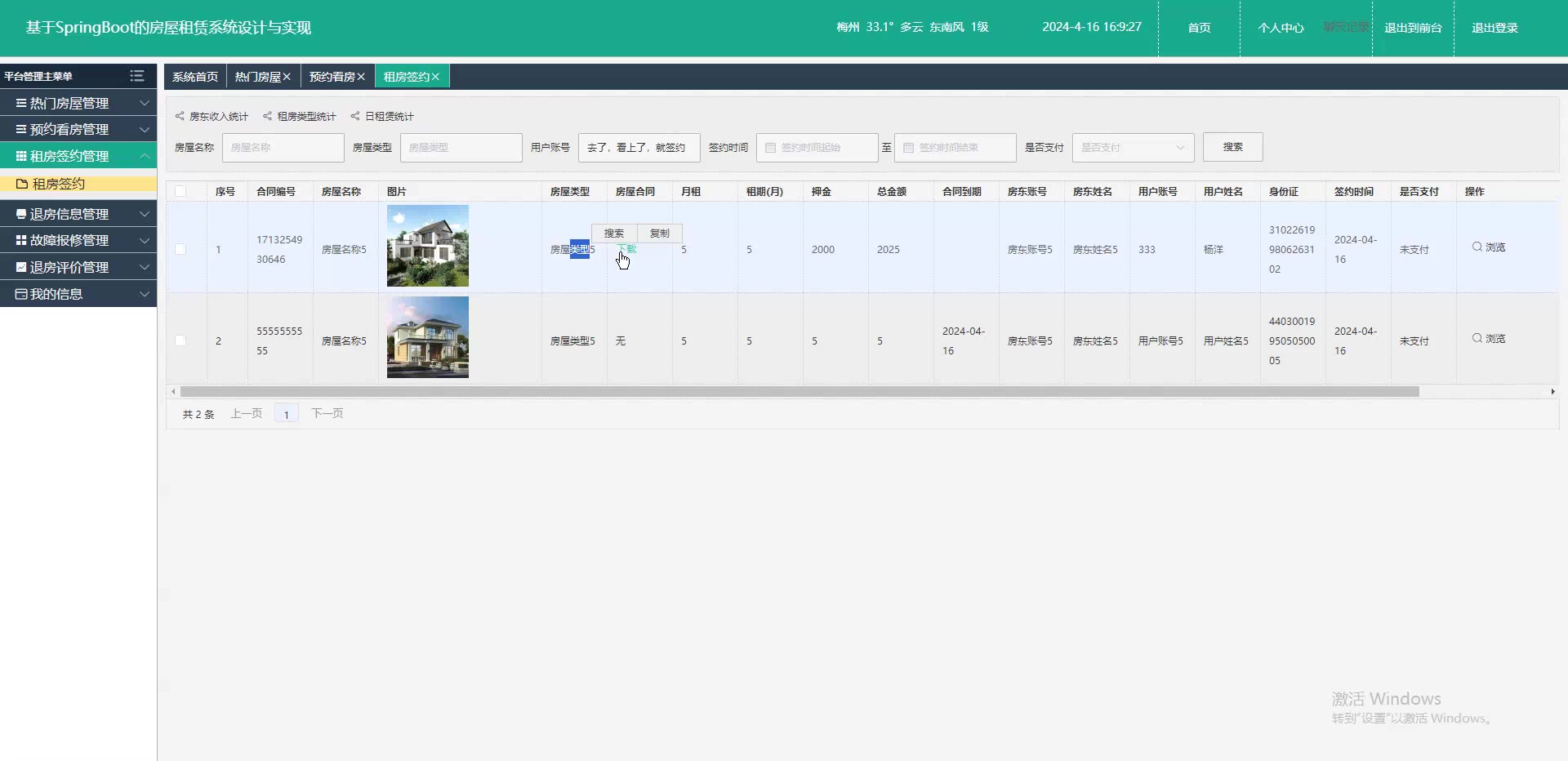Click the 租房签约 submenu page icon
Screen dimensions: 1568x761
click(x=23, y=184)
